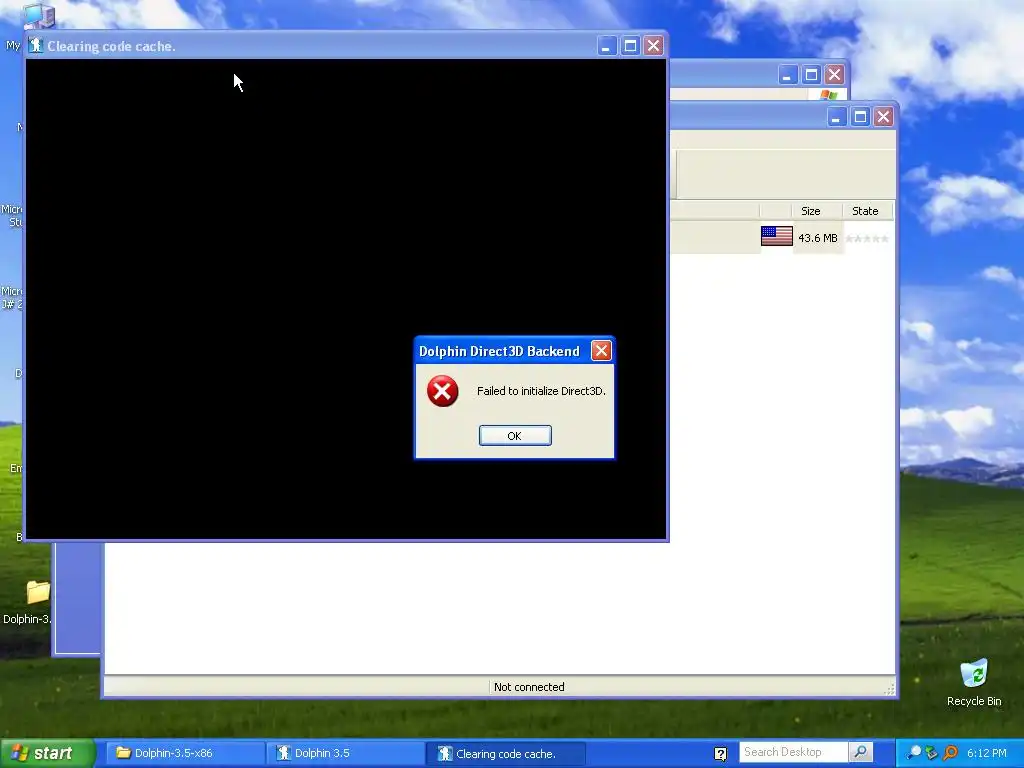Close the Clearing code cache window

[653, 46]
